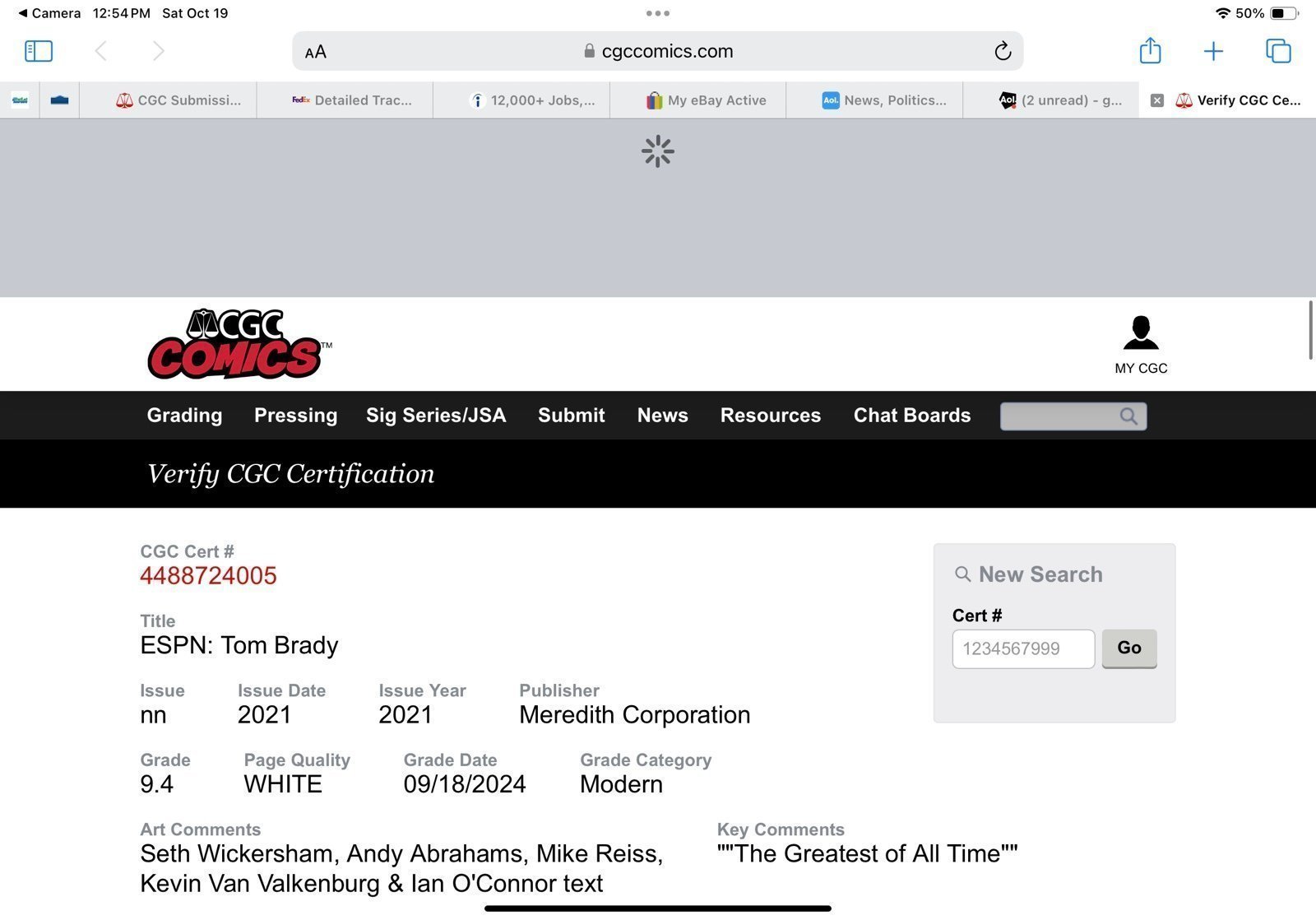Select the grade value 9.4

coord(156,784)
